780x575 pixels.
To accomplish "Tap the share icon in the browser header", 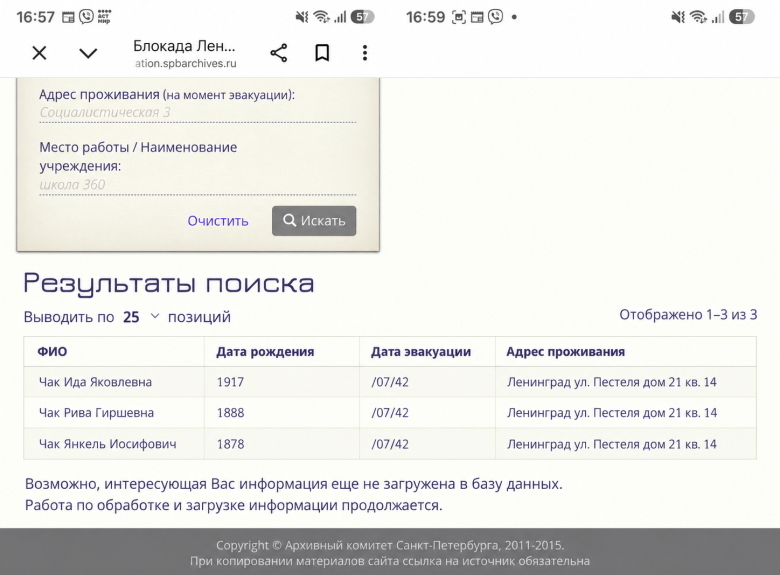I will pyautogui.click(x=279, y=53).
